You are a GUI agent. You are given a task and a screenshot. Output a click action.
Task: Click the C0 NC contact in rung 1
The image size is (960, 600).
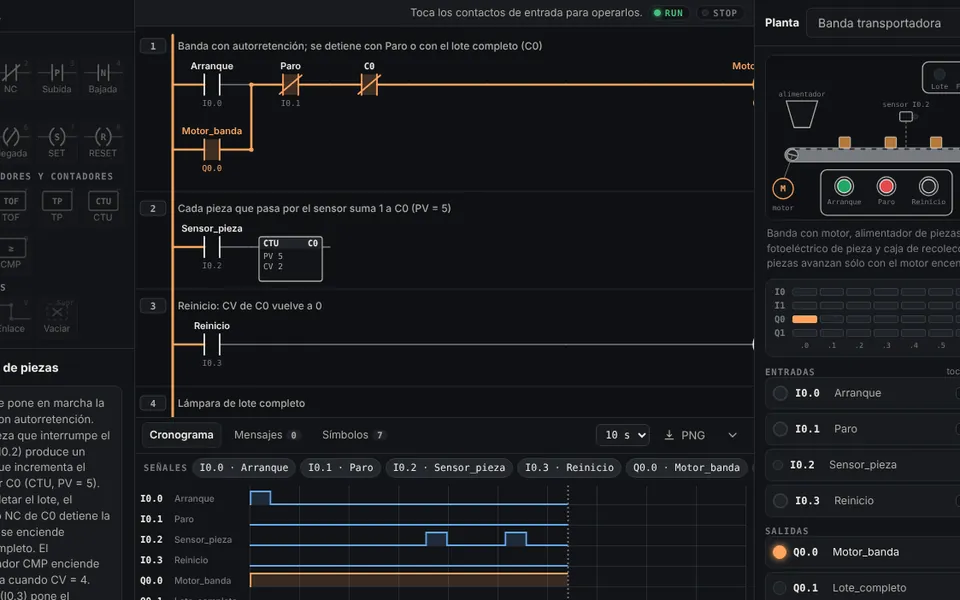point(369,84)
